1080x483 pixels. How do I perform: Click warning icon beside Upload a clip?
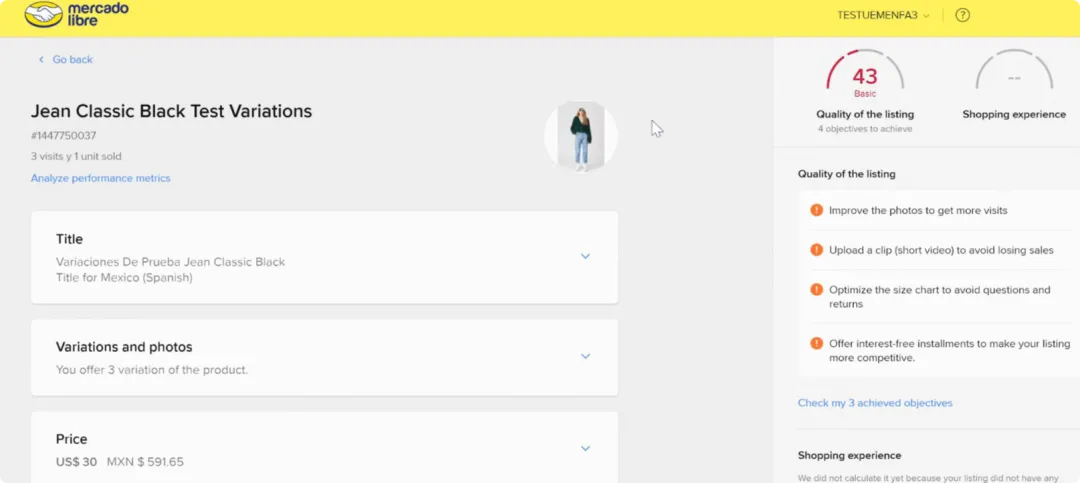817,250
